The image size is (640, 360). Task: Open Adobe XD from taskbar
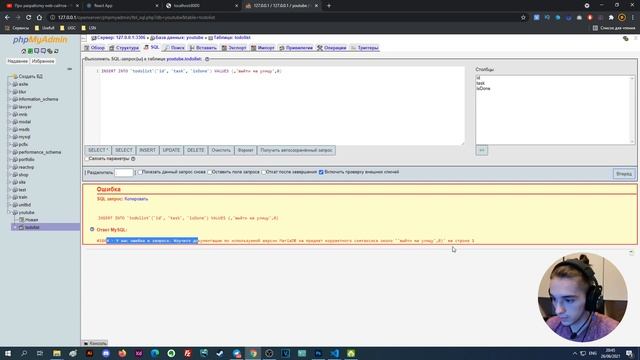pyautogui.click(x=138, y=353)
